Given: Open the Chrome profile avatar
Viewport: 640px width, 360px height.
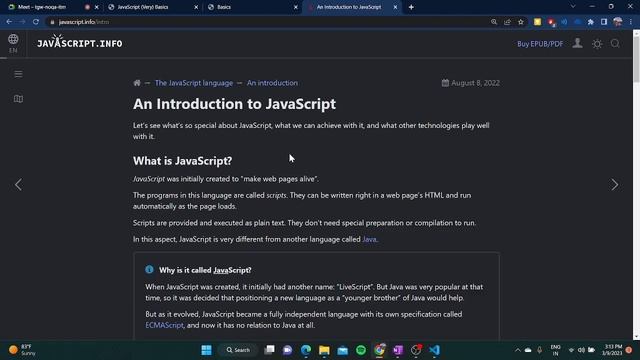Looking at the screenshot, I should point(618,22).
